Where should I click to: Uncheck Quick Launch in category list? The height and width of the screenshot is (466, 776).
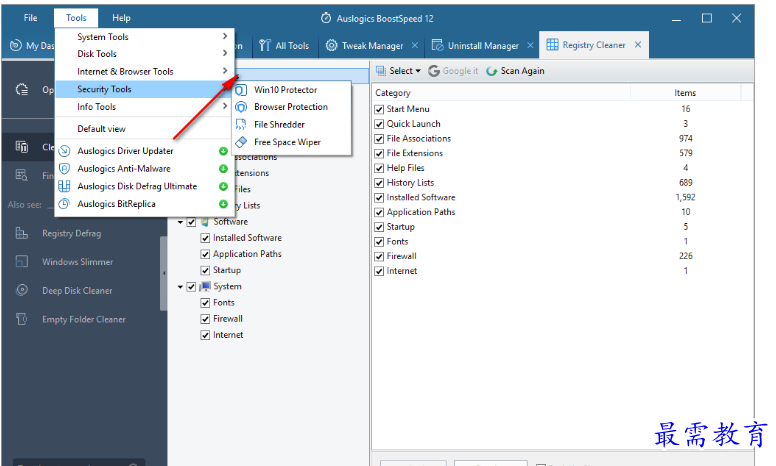(x=379, y=124)
